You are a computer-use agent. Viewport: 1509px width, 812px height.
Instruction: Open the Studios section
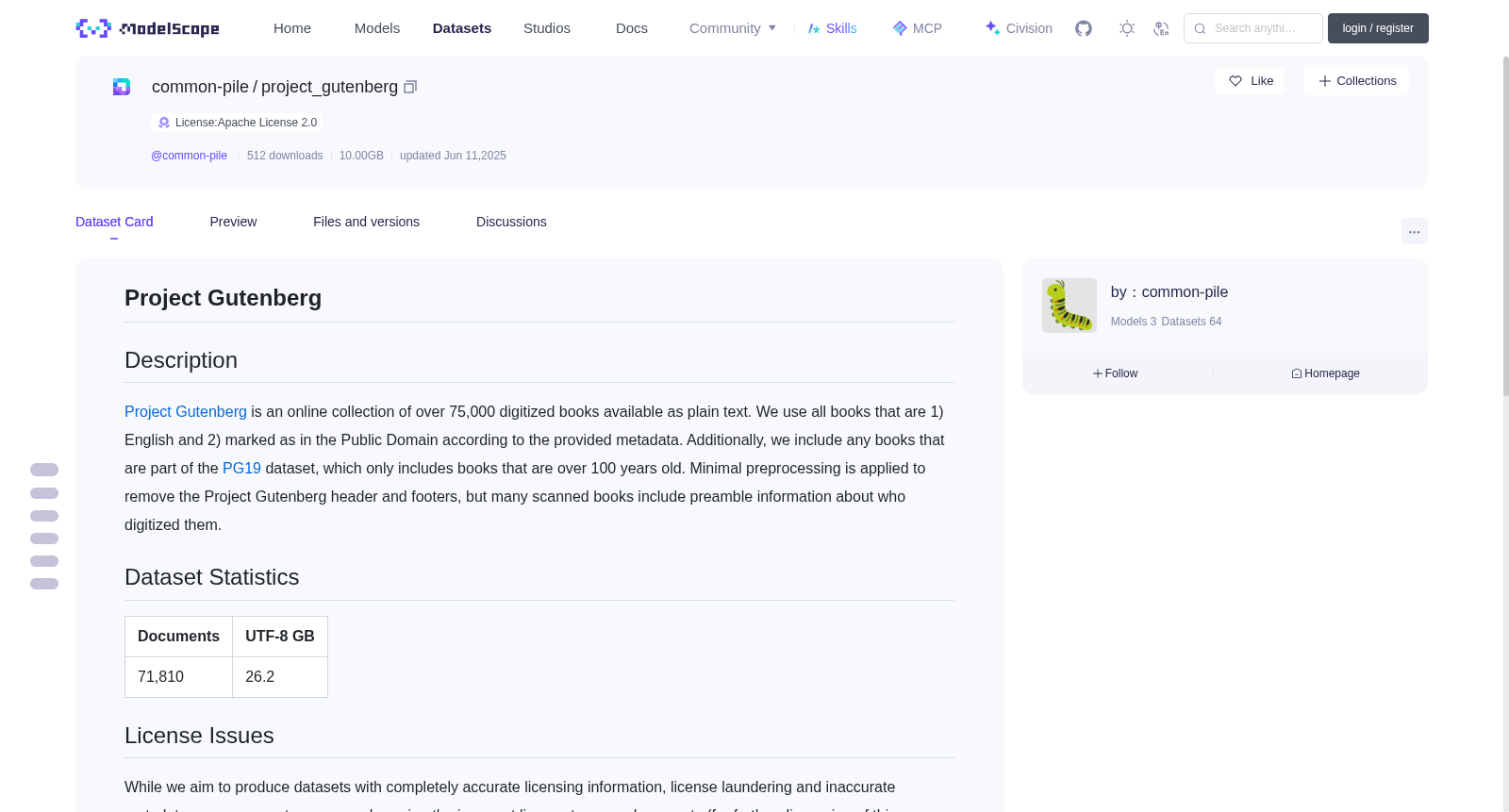click(547, 28)
